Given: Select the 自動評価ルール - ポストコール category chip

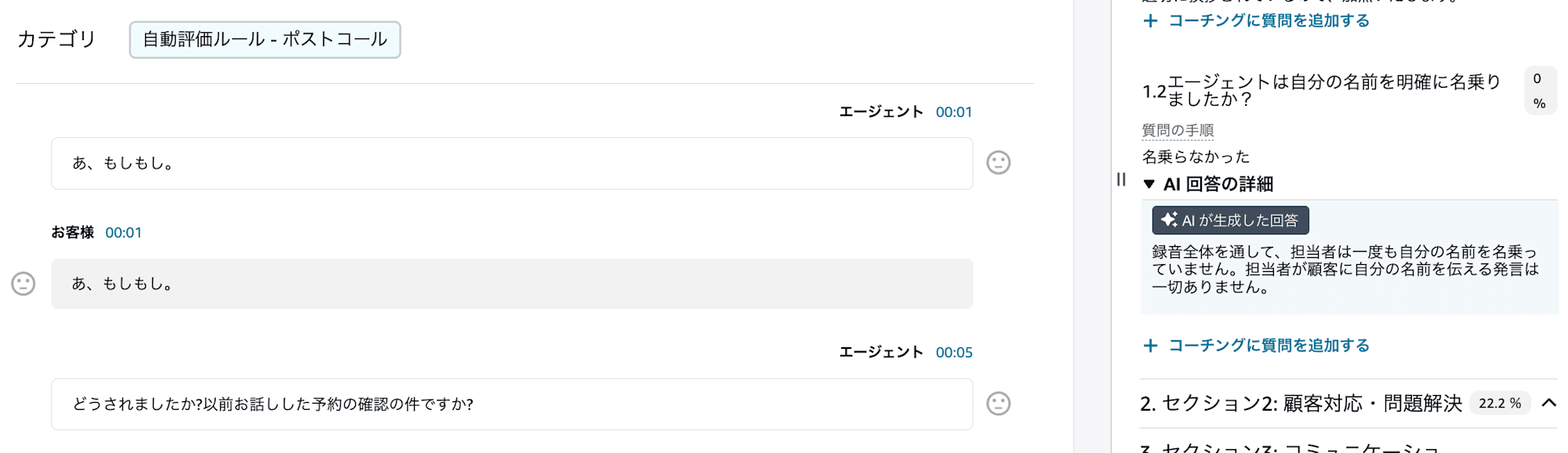Looking at the screenshot, I should 266,40.
